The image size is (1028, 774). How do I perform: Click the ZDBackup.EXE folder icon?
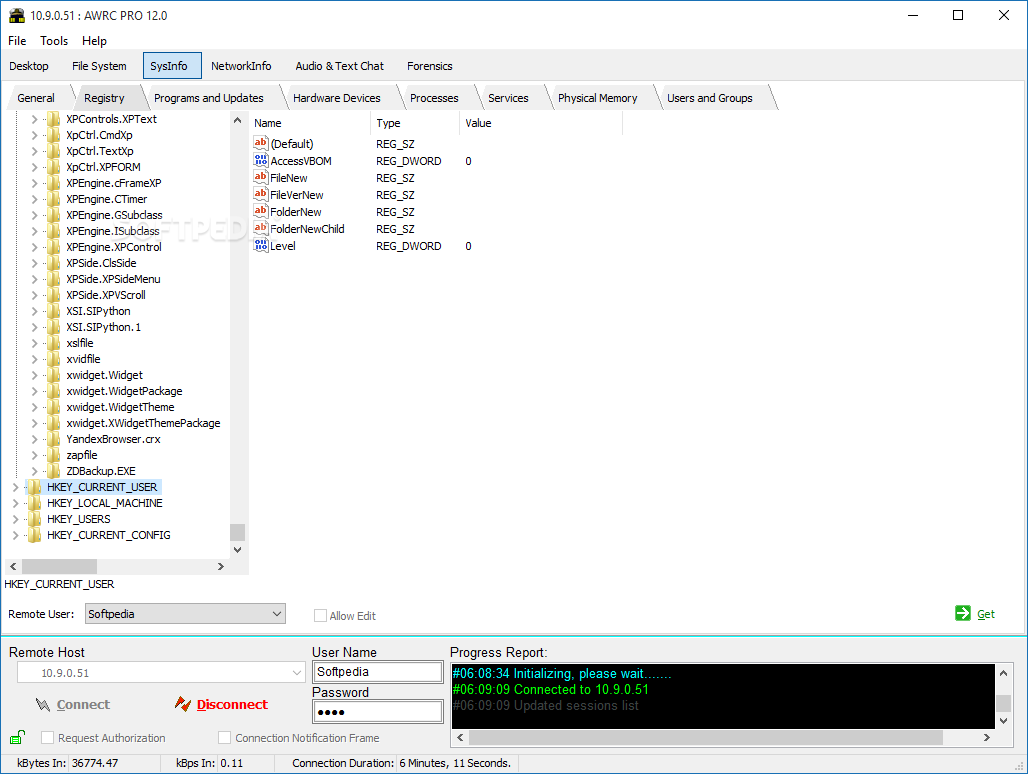pos(54,471)
